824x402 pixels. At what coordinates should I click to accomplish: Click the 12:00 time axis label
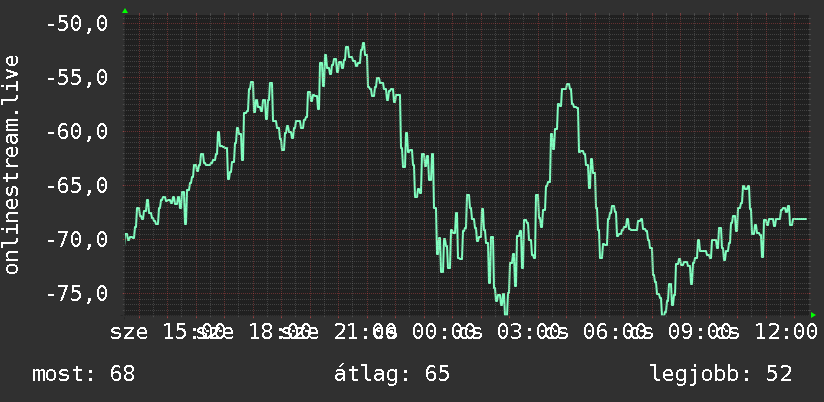[x=786, y=332]
